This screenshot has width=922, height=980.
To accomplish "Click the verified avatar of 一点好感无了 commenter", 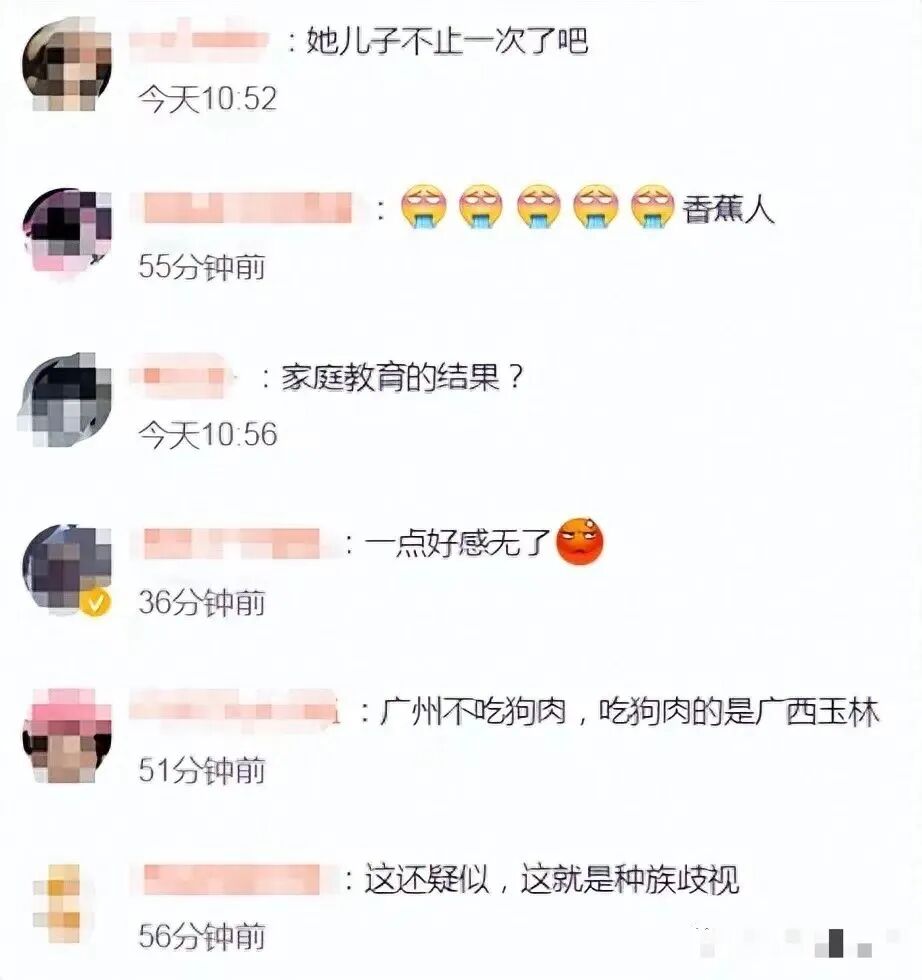I will click(67, 569).
